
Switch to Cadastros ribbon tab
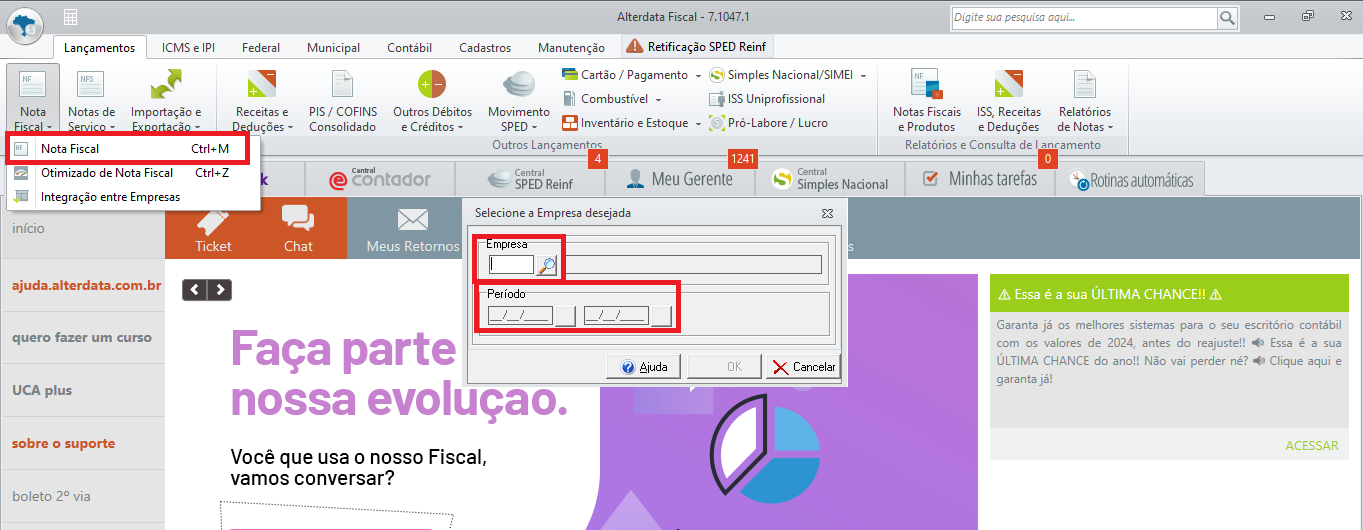(485, 47)
